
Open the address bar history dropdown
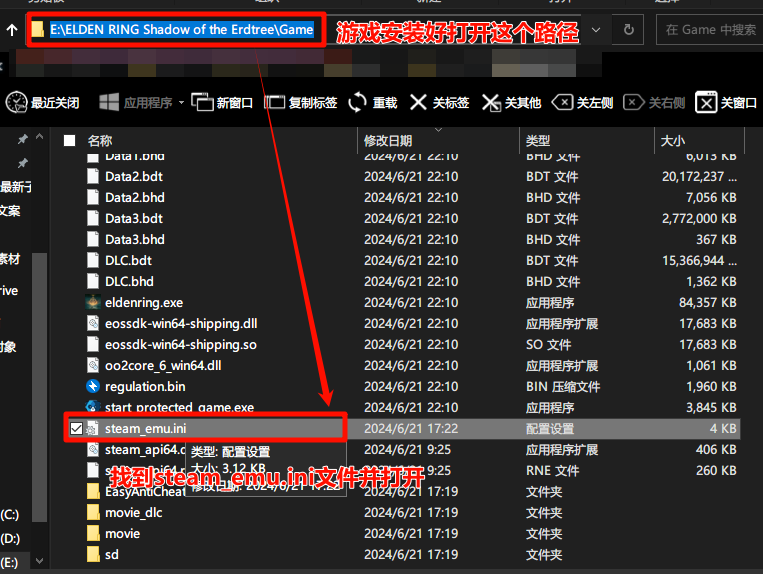596,30
